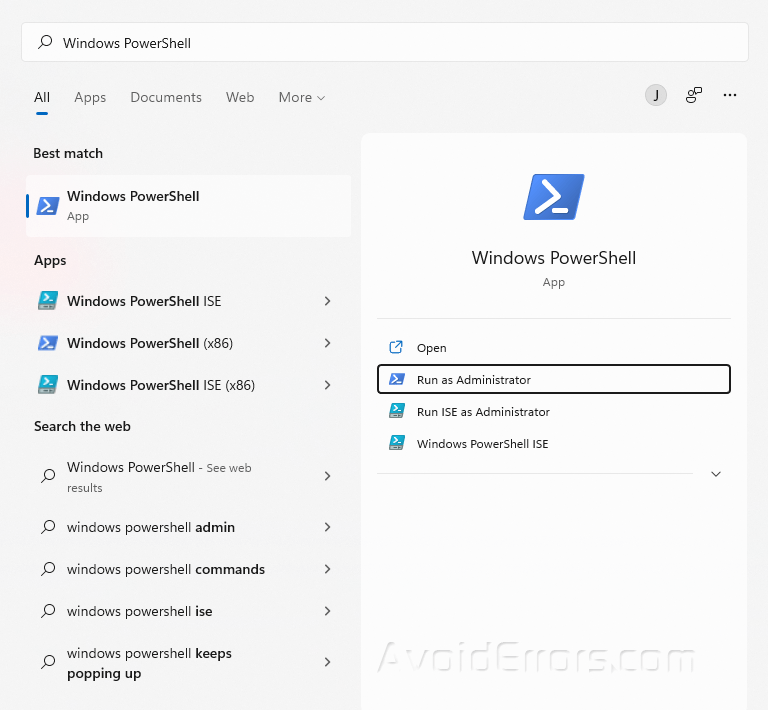Expand the 'windows powershell admin' chevron
This screenshot has height=710, width=768.
point(328,527)
